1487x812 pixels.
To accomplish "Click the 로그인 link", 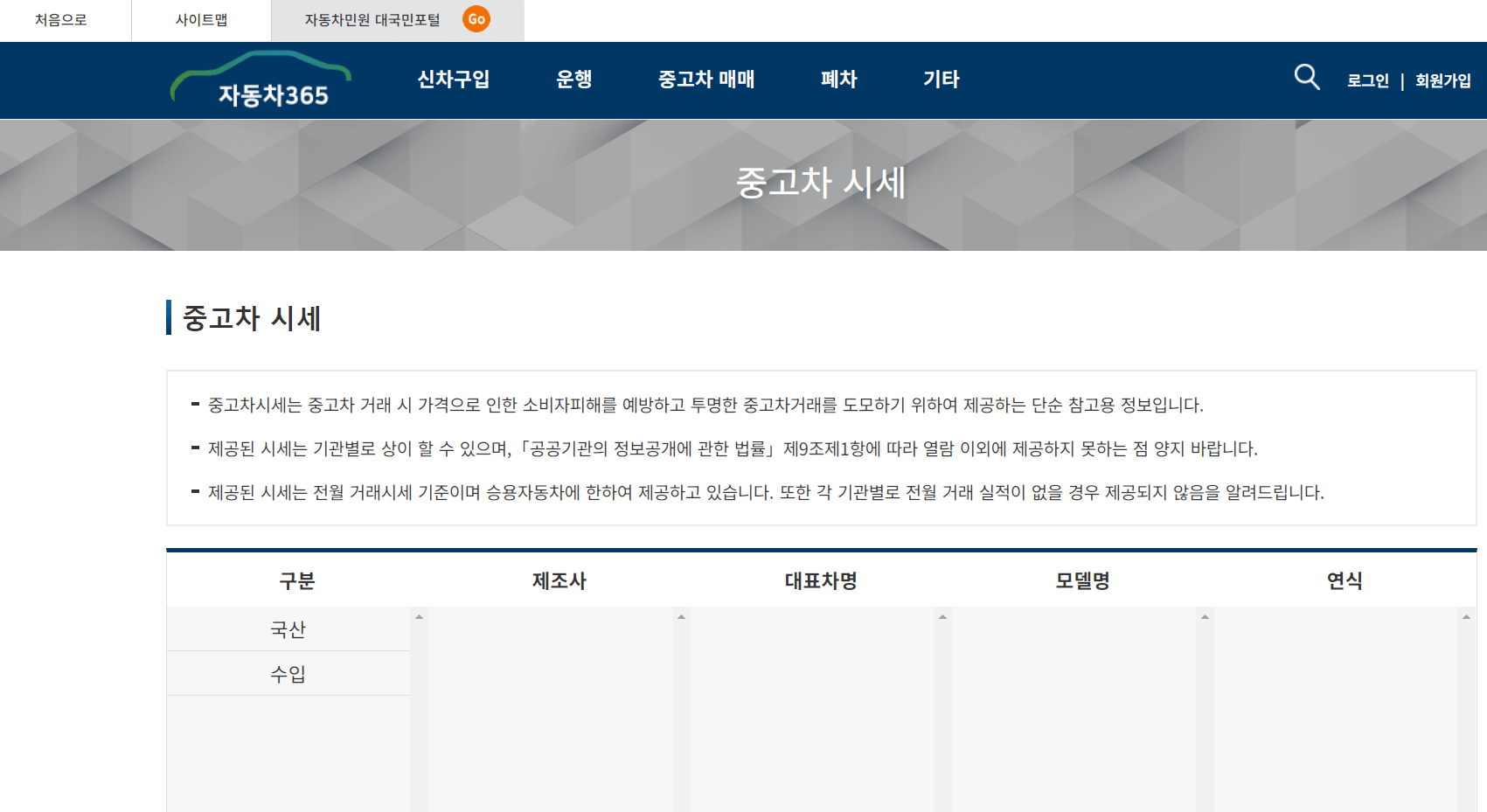I will pos(1367,80).
